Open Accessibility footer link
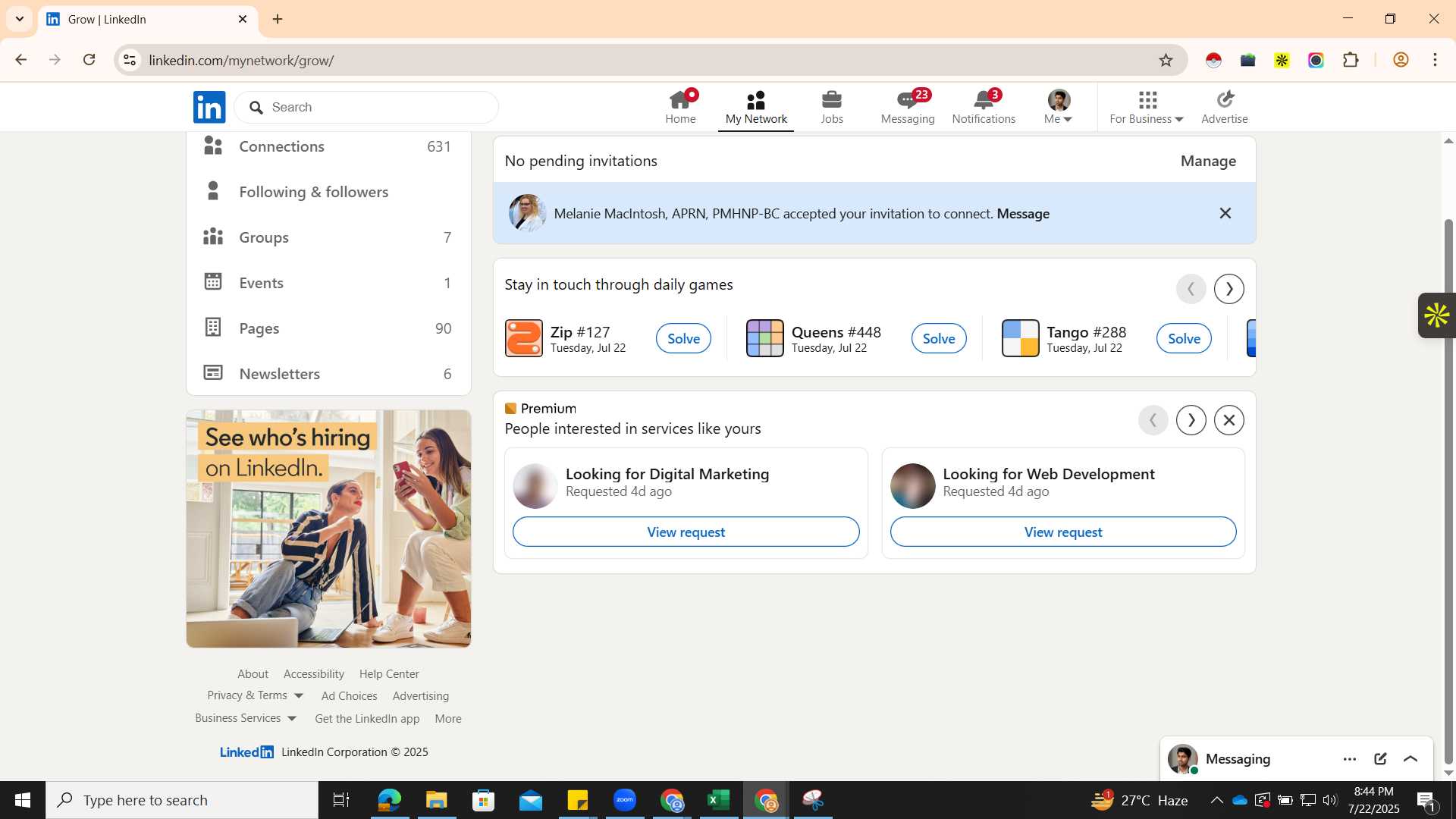1456x819 pixels. click(x=314, y=673)
